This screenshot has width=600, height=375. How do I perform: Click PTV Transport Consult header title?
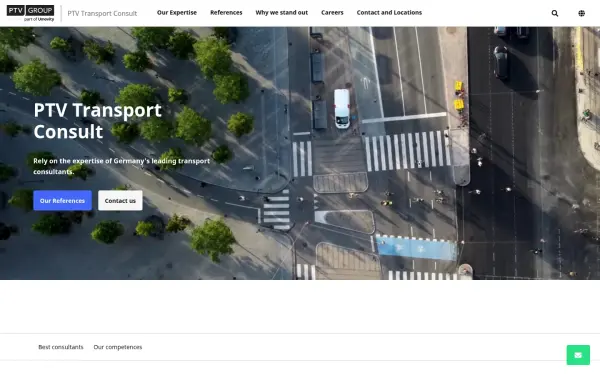coord(102,13)
